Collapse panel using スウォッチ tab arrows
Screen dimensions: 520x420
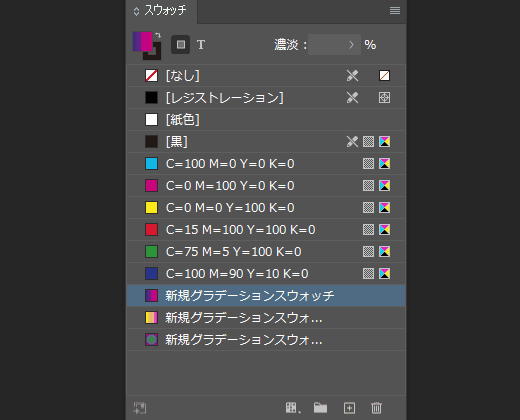coord(136,11)
